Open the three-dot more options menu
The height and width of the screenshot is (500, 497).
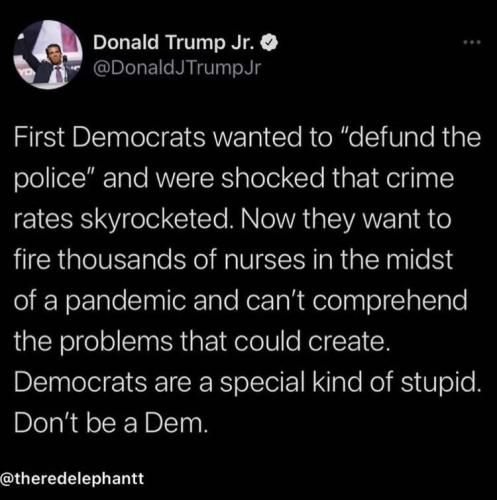(472, 43)
